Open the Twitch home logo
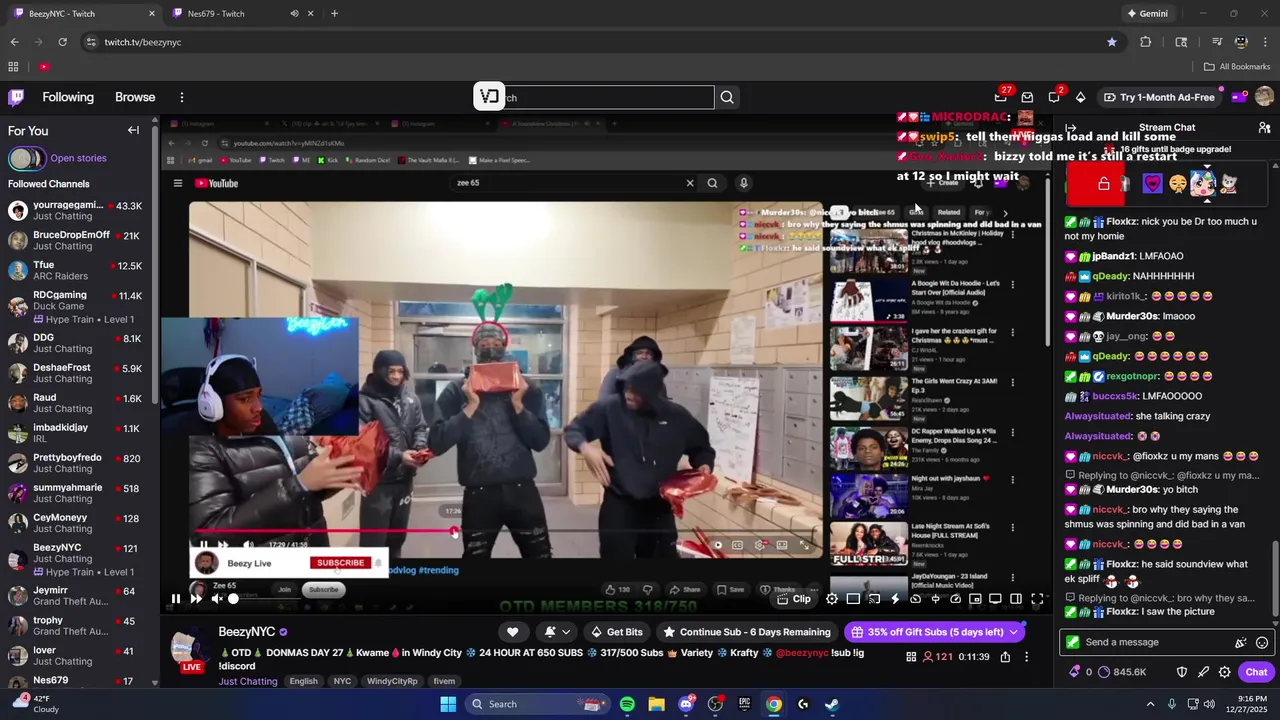The width and height of the screenshot is (1280, 720). click(16, 97)
